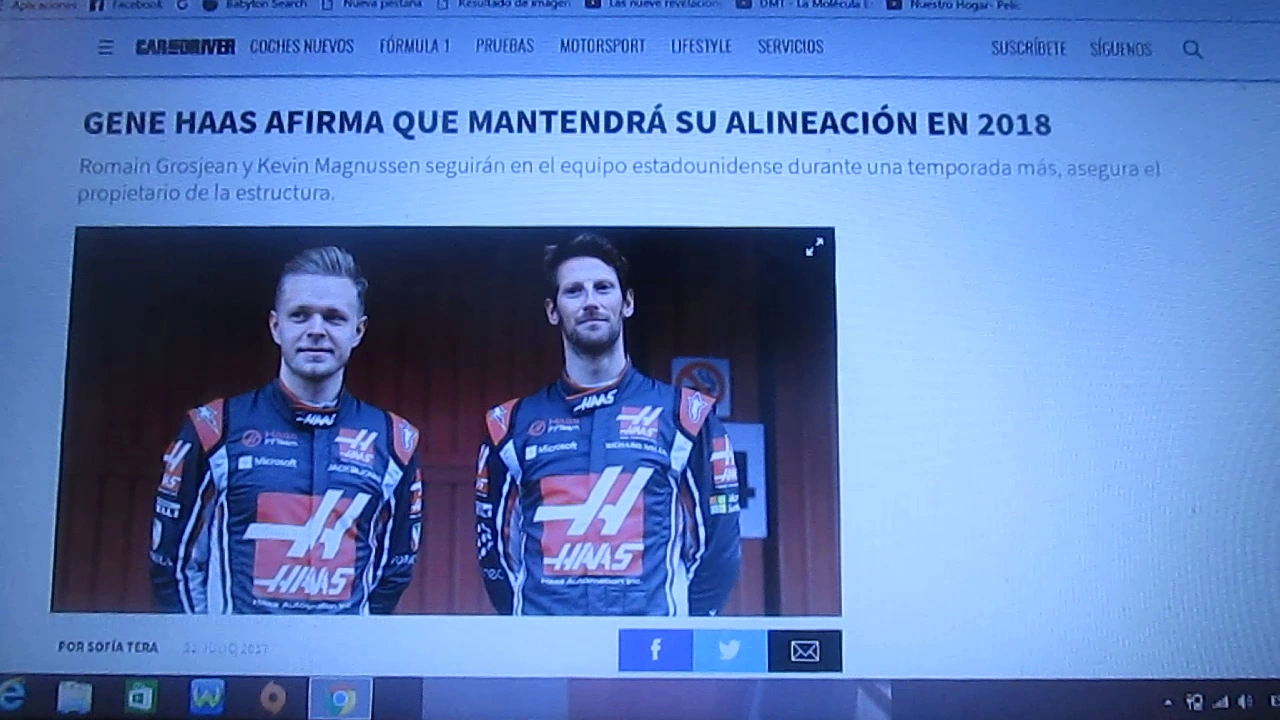Share the article on Twitter
The width and height of the screenshot is (1280, 720).
coord(730,651)
